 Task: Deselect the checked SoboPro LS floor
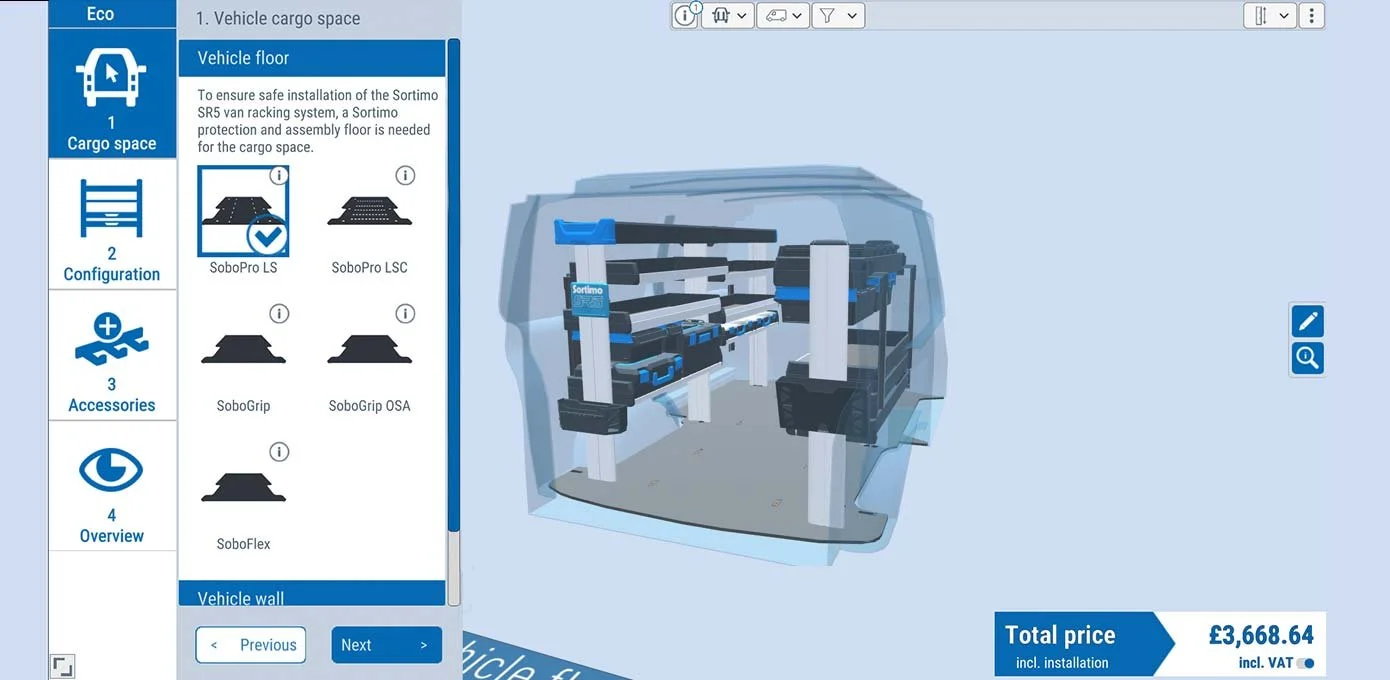coord(244,211)
